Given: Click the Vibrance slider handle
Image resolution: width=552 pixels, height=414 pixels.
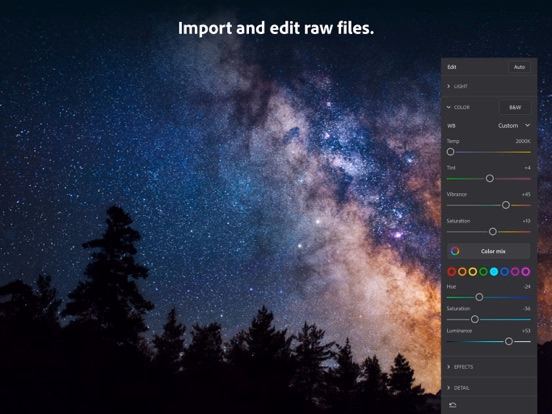Looking at the screenshot, I should tap(506, 205).
